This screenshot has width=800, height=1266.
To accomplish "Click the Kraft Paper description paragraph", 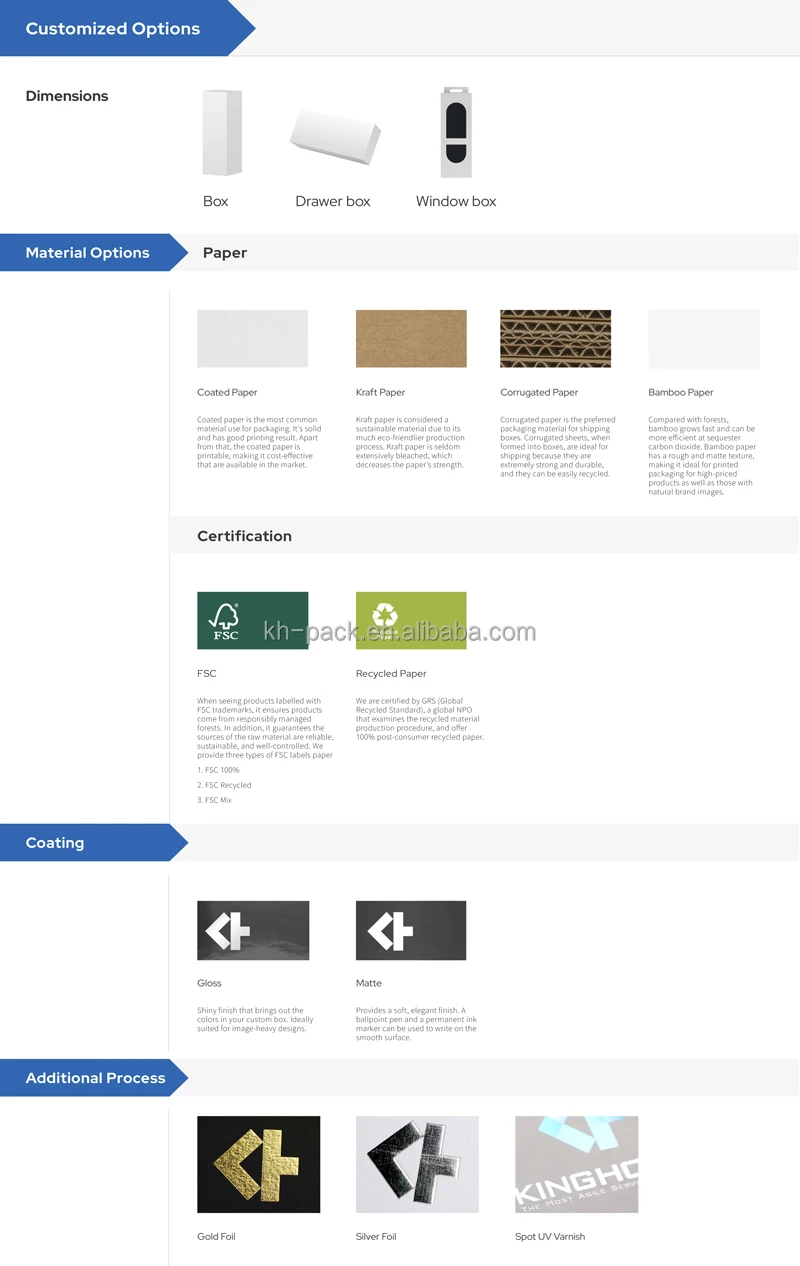I will 410,442.
